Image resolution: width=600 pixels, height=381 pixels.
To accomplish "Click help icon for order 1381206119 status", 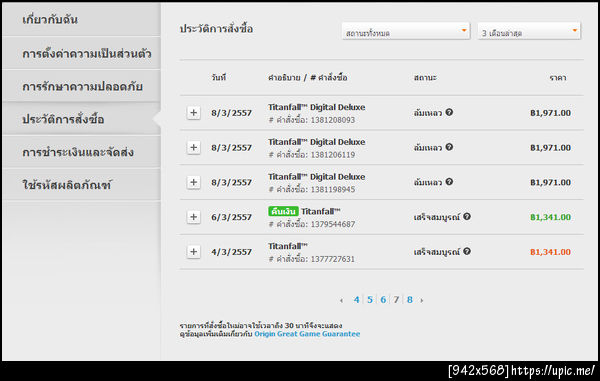I will pos(449,147).
